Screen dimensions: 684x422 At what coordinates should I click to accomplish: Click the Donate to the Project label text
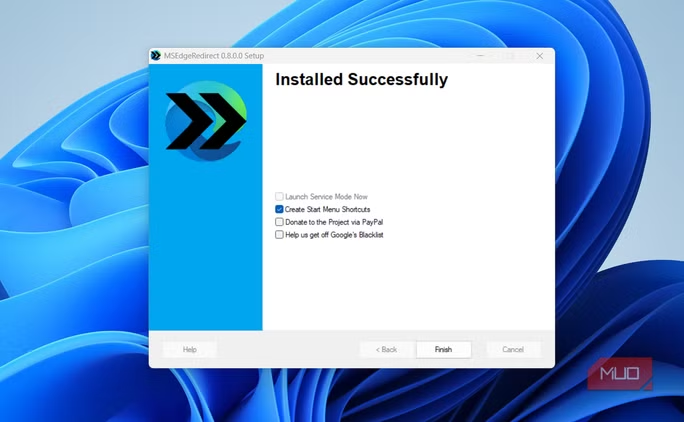(334, 222)
